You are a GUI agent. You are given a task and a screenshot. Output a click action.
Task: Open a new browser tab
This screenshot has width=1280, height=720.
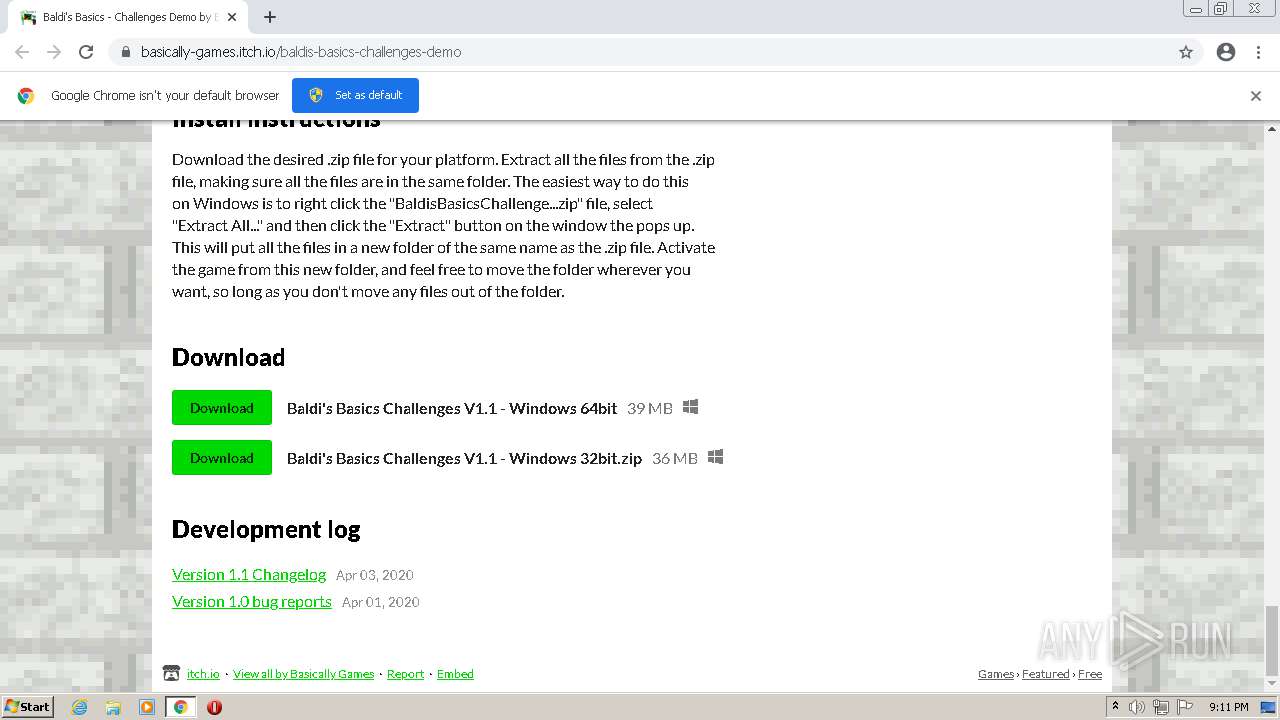(270, 17)
